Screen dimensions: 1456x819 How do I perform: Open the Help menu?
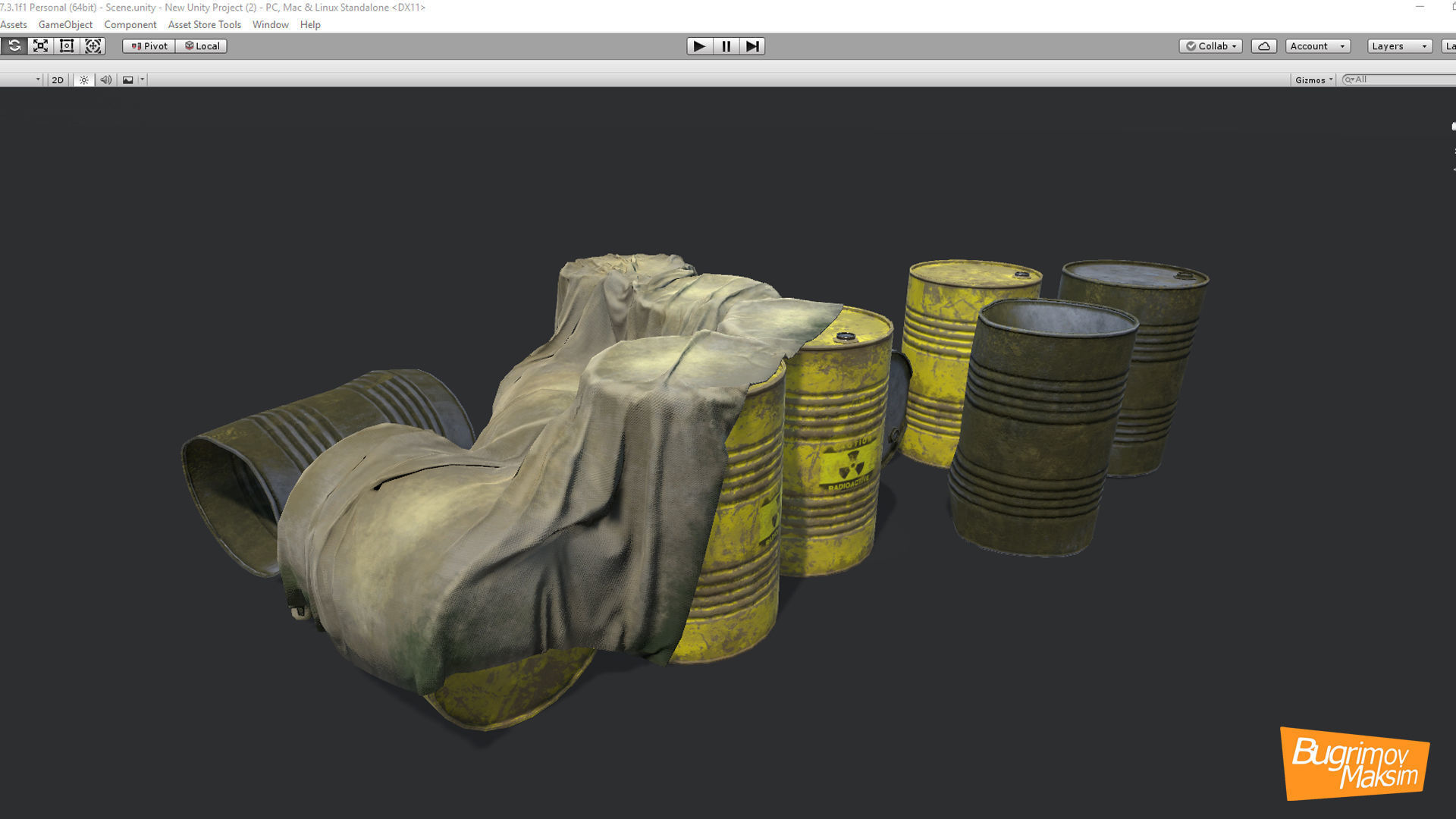[x=310, y=25]
